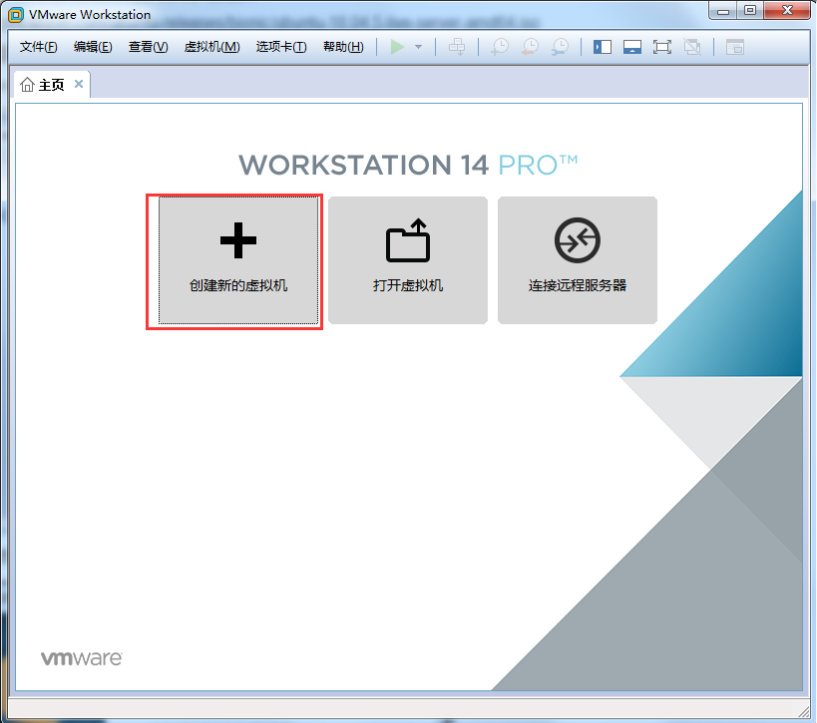Toggle the library sidebar panel icon

click(x=602, y=47)
